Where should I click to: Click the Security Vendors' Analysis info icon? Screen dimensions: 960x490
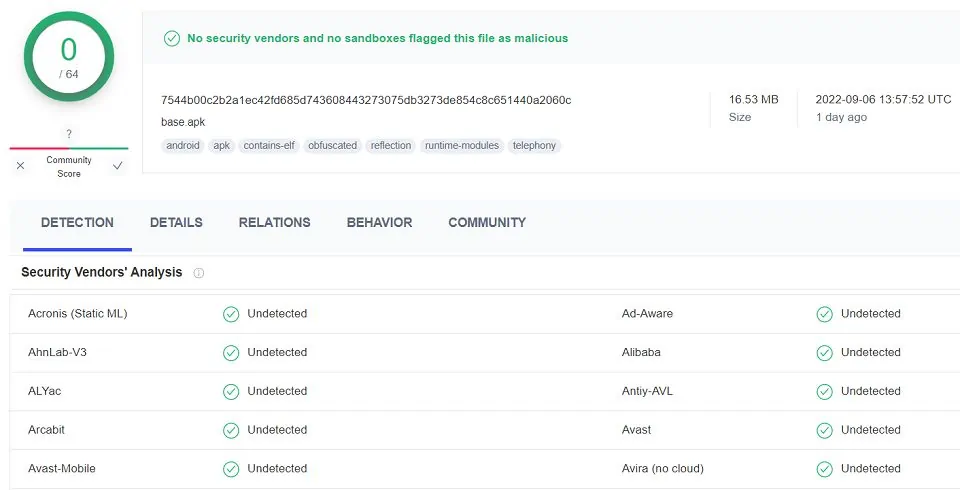198,273
